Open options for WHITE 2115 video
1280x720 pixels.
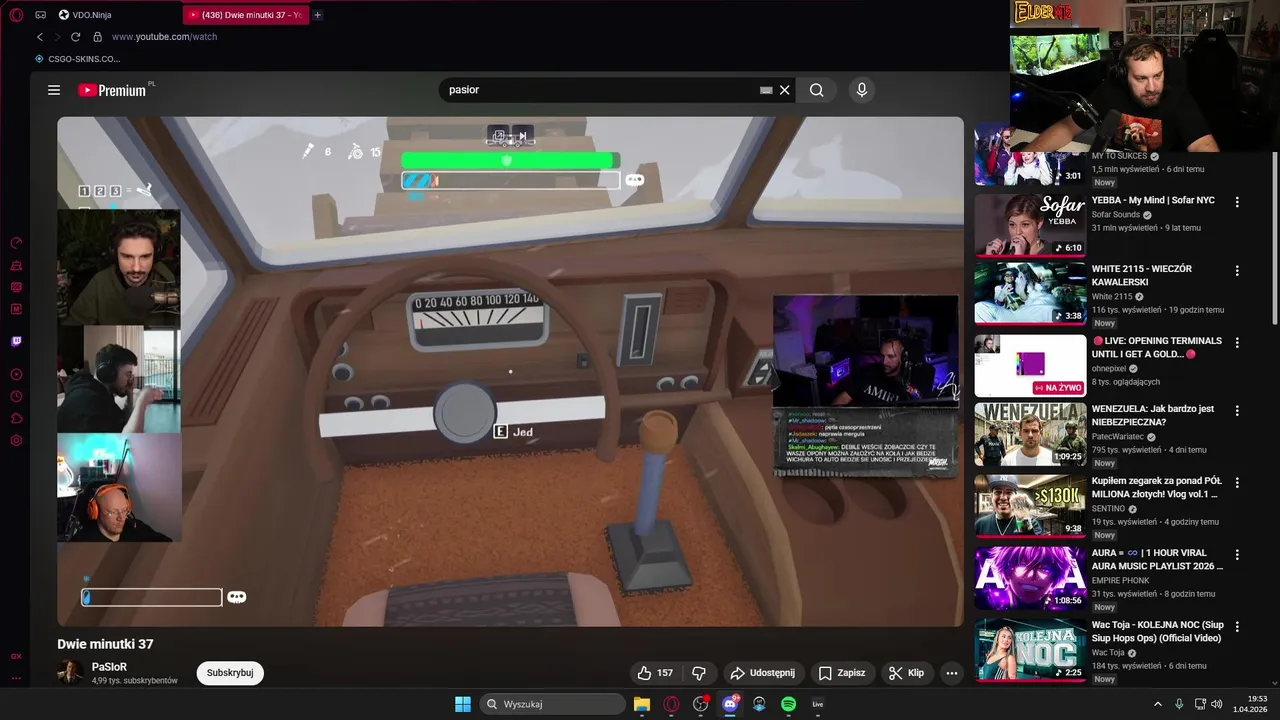(1237, 270)
